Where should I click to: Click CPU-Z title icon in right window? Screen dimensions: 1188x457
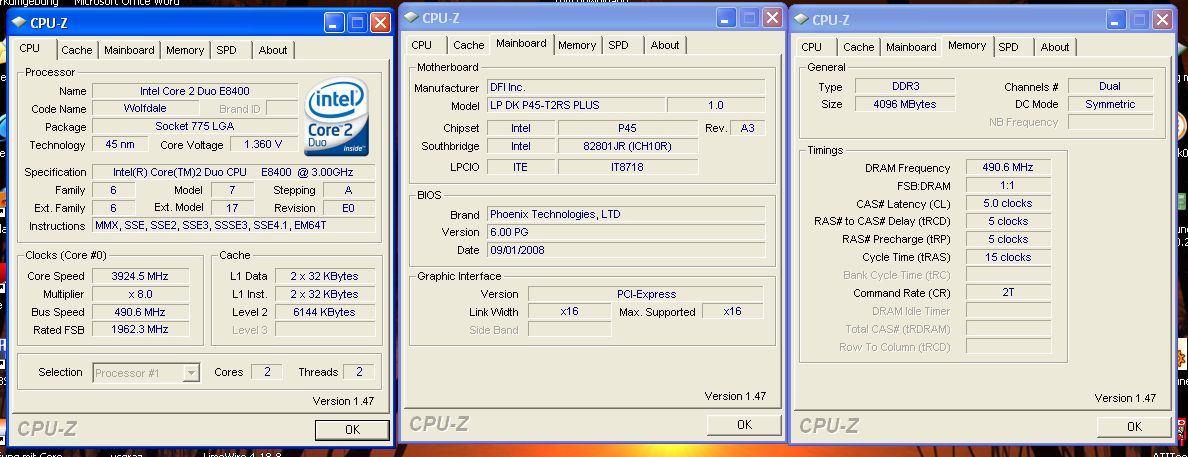point(802,20)
